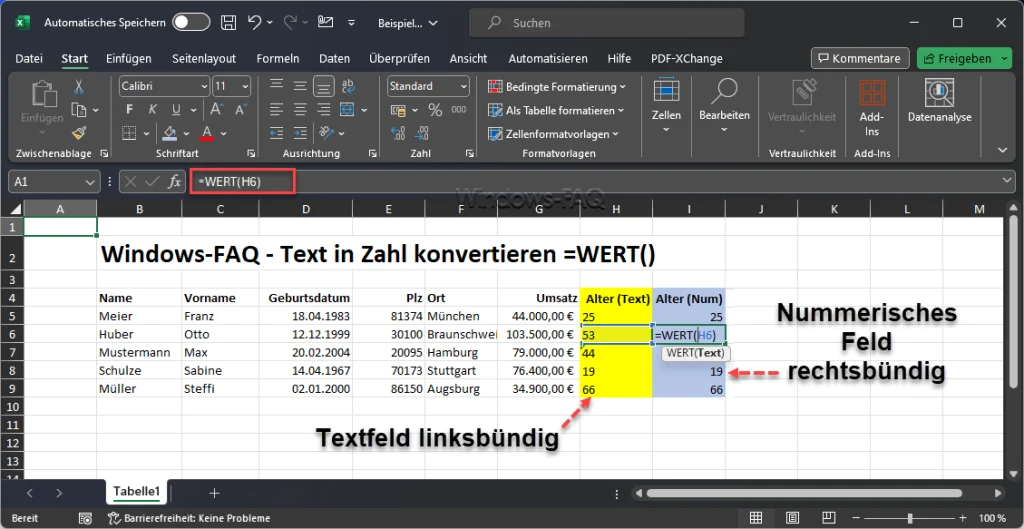Image resolution: width=1024 pixels, height=529 pixels.
Task: Expand the font color dropdown arrow
Action: pyautogui.click(x=223, y=133)
